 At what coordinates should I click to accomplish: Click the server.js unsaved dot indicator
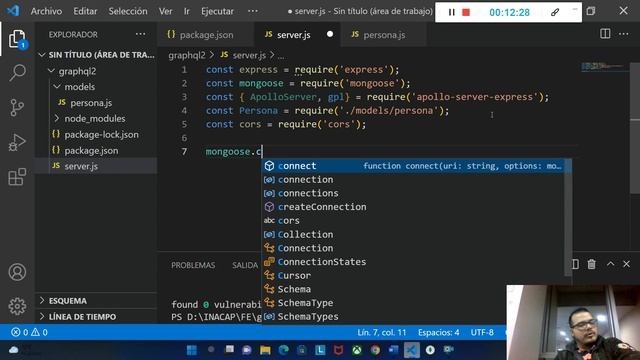tap(330, 34)
